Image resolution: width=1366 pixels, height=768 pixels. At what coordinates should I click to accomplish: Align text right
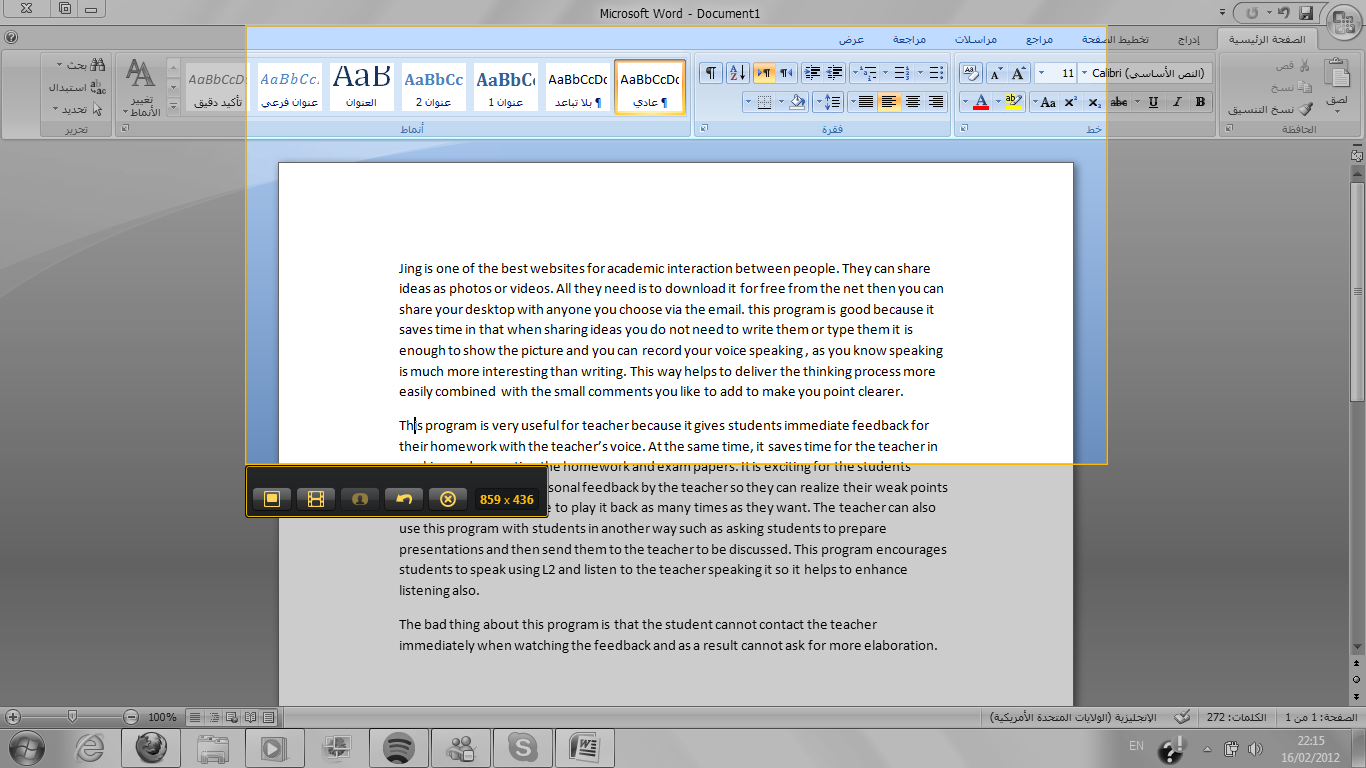tap(937, 102)
